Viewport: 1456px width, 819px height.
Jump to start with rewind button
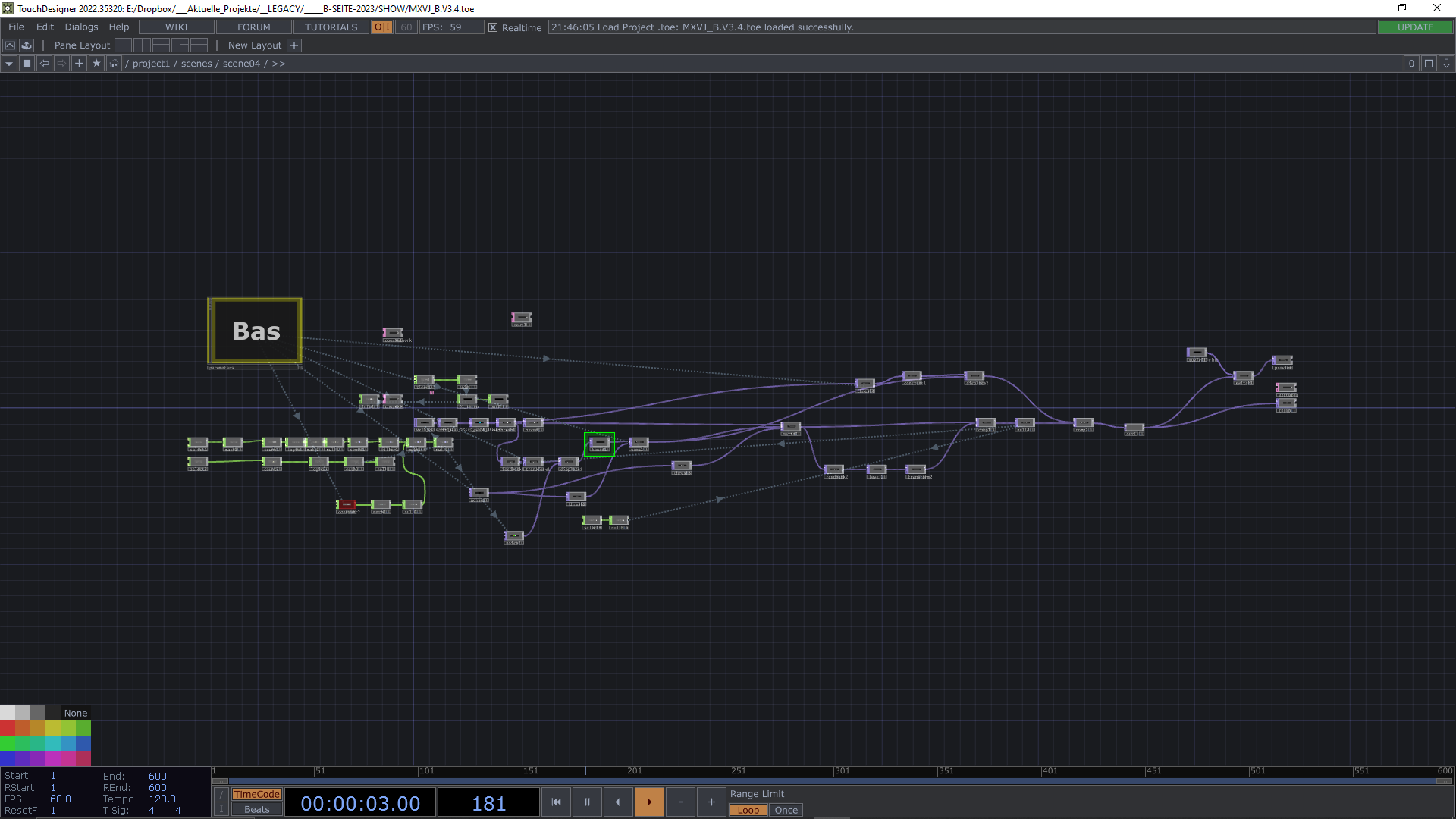coord(556,802)
